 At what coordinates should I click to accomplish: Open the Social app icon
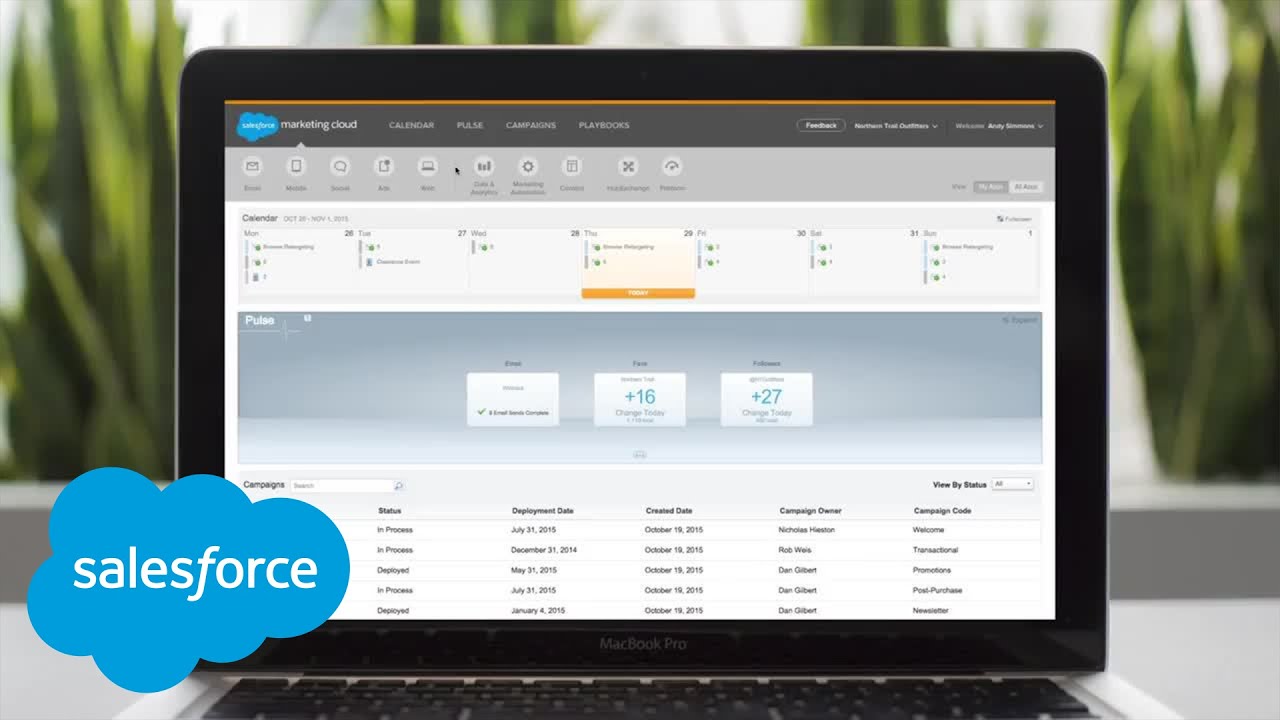click(x=340, y=167)
